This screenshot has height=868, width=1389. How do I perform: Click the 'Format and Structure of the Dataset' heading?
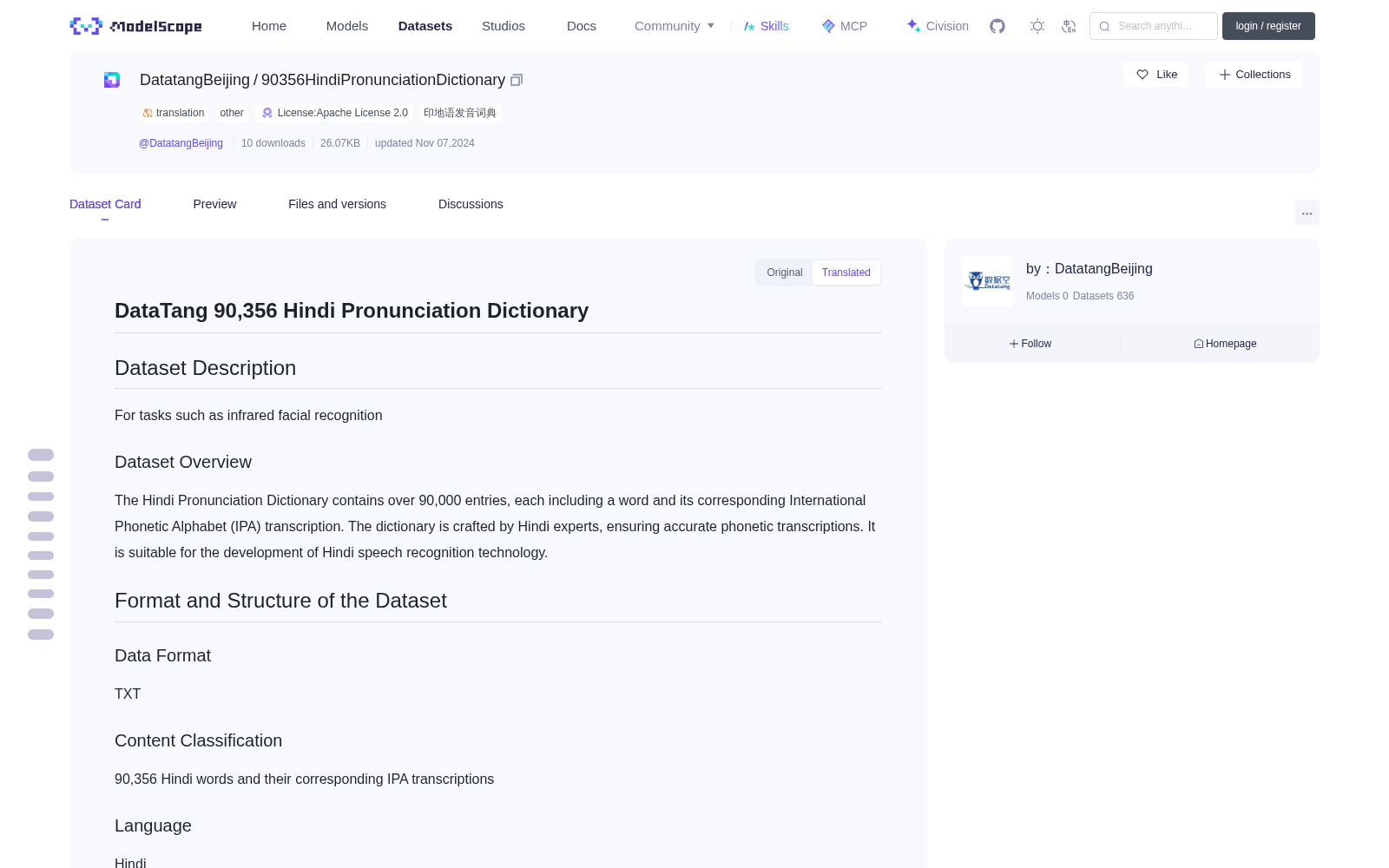pos(280,601)
